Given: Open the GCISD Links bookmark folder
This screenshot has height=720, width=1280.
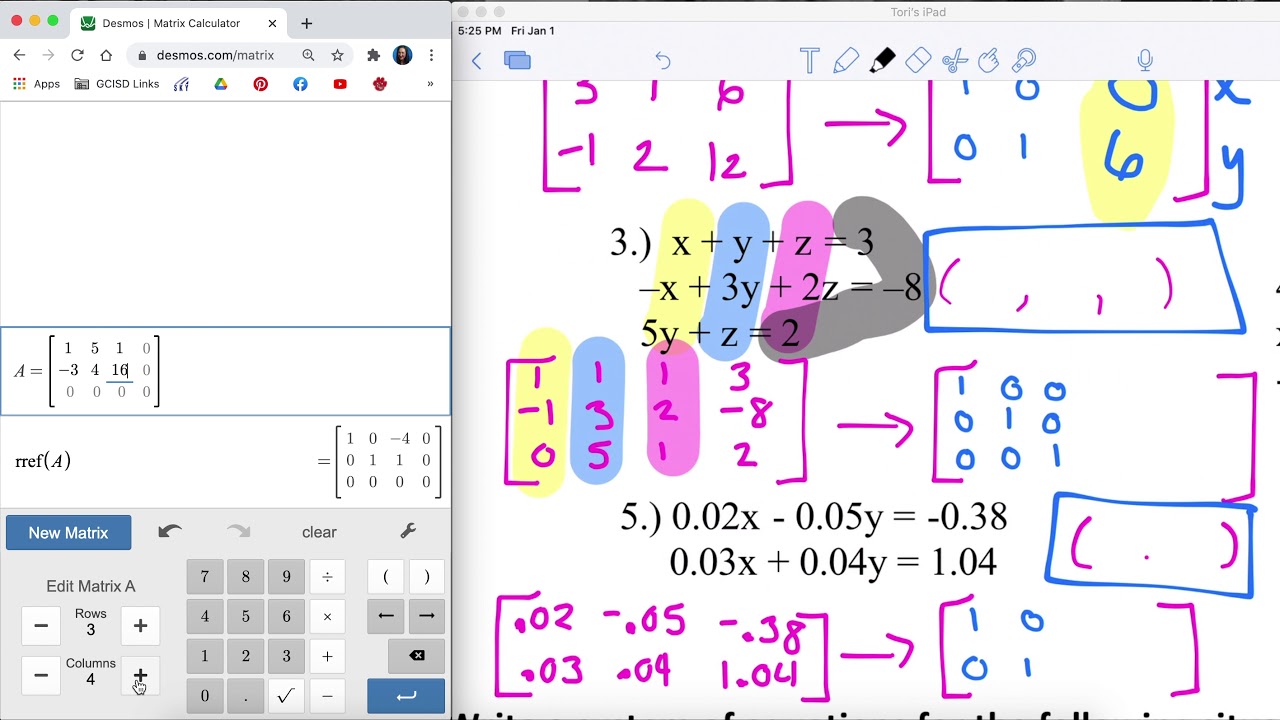Looking at the screenshot, I should pyautogui.click(x=117, y=84).
